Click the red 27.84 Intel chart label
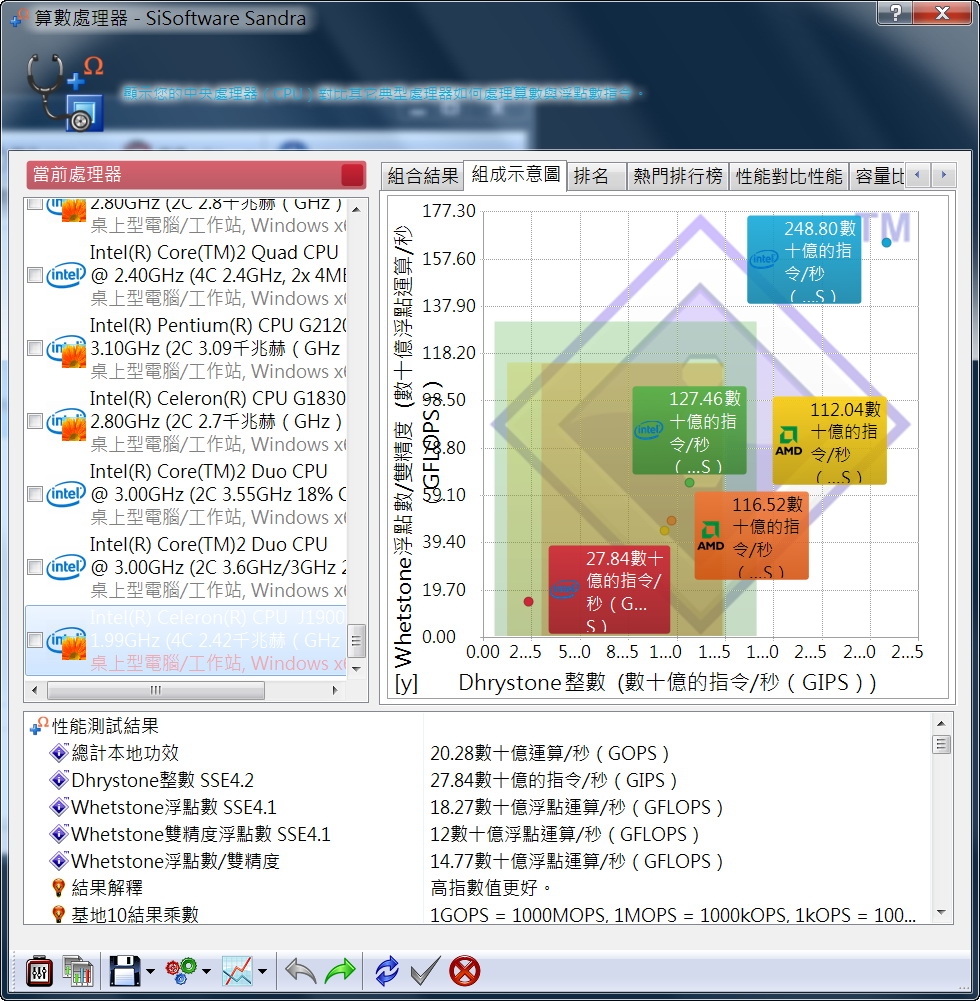Viewport: 980px width, 1001px height. point(609,590)
